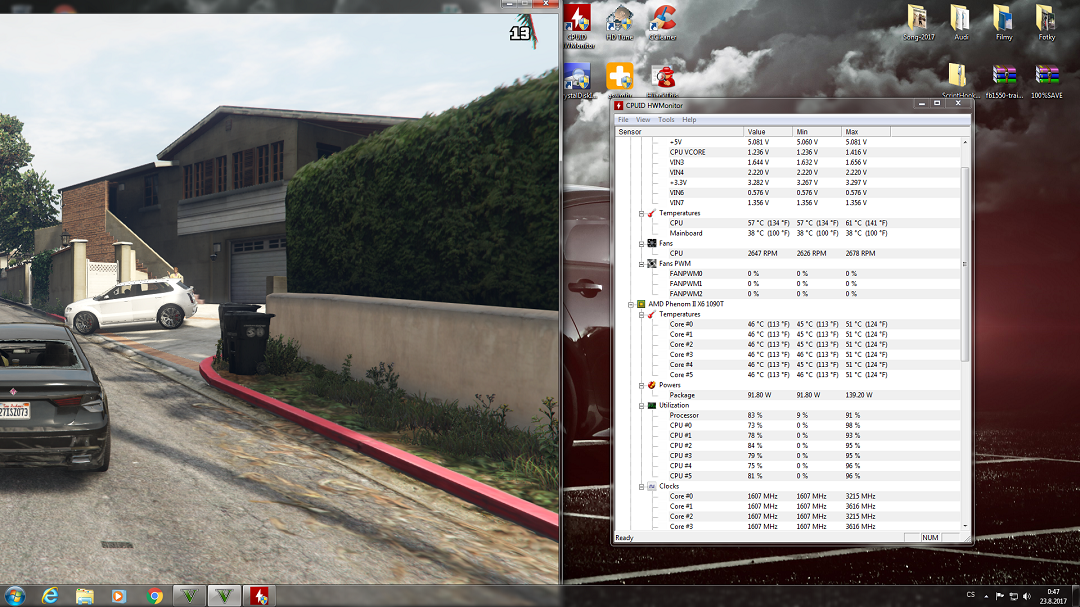Image resolution: width=1080 pixels, height=607 pixels.
Task: Select the Processor utilization row
Action: click(x=788, y=415)
